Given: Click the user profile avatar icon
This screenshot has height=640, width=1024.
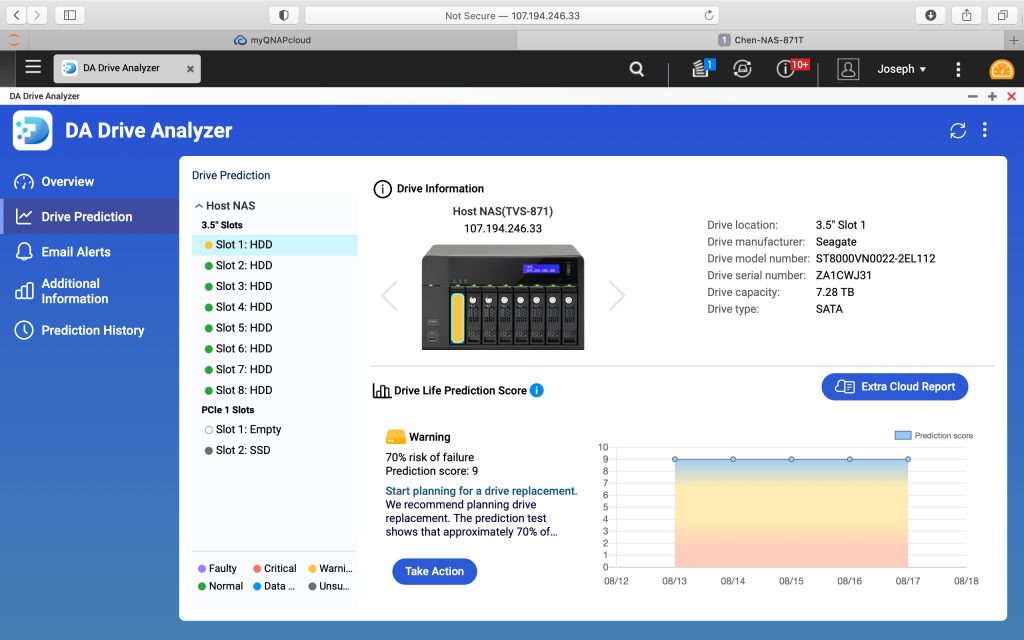Looking at the screenshot, I should (848, 69).
